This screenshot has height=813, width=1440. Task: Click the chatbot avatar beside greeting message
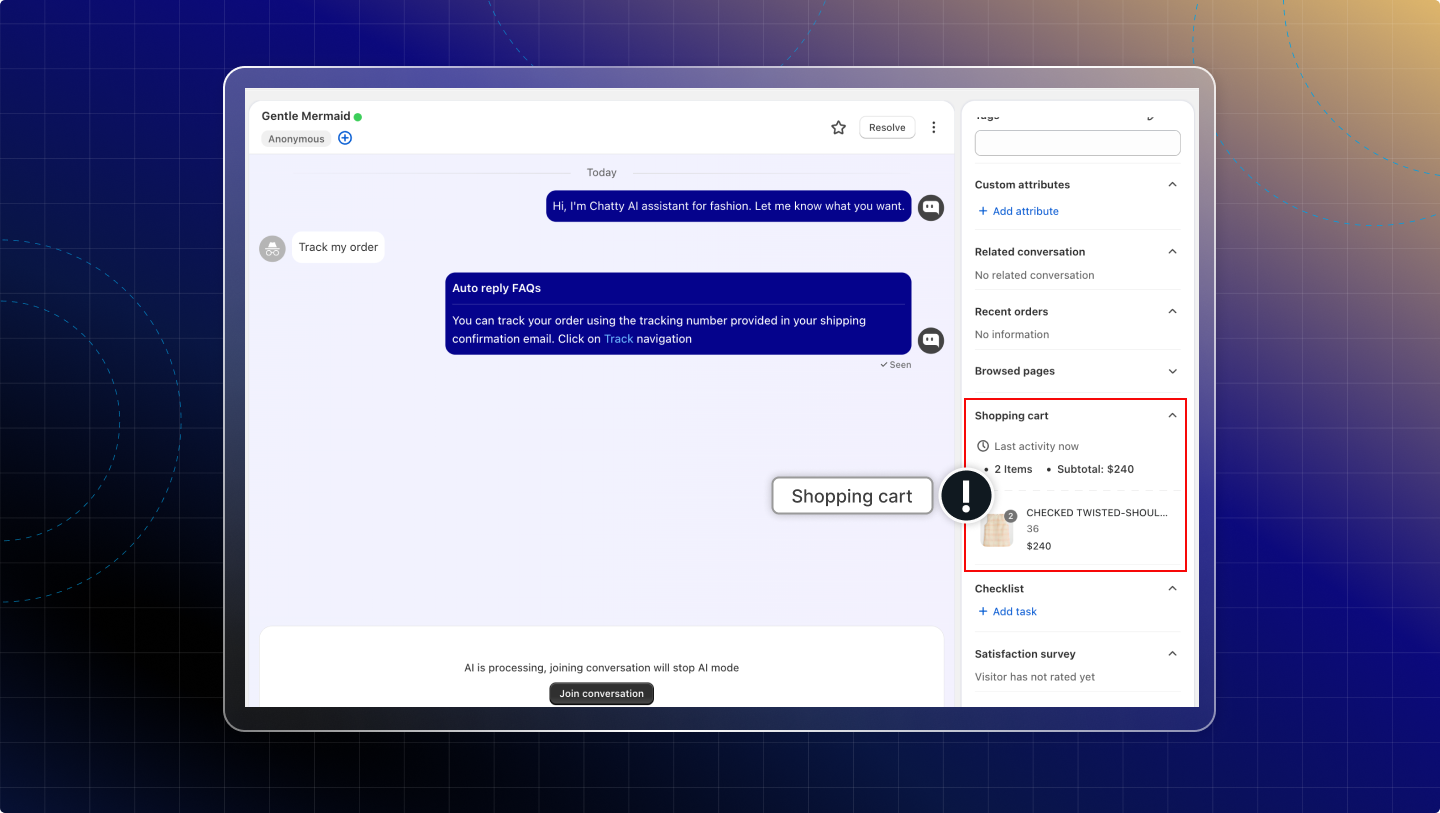tap(931, 208)
